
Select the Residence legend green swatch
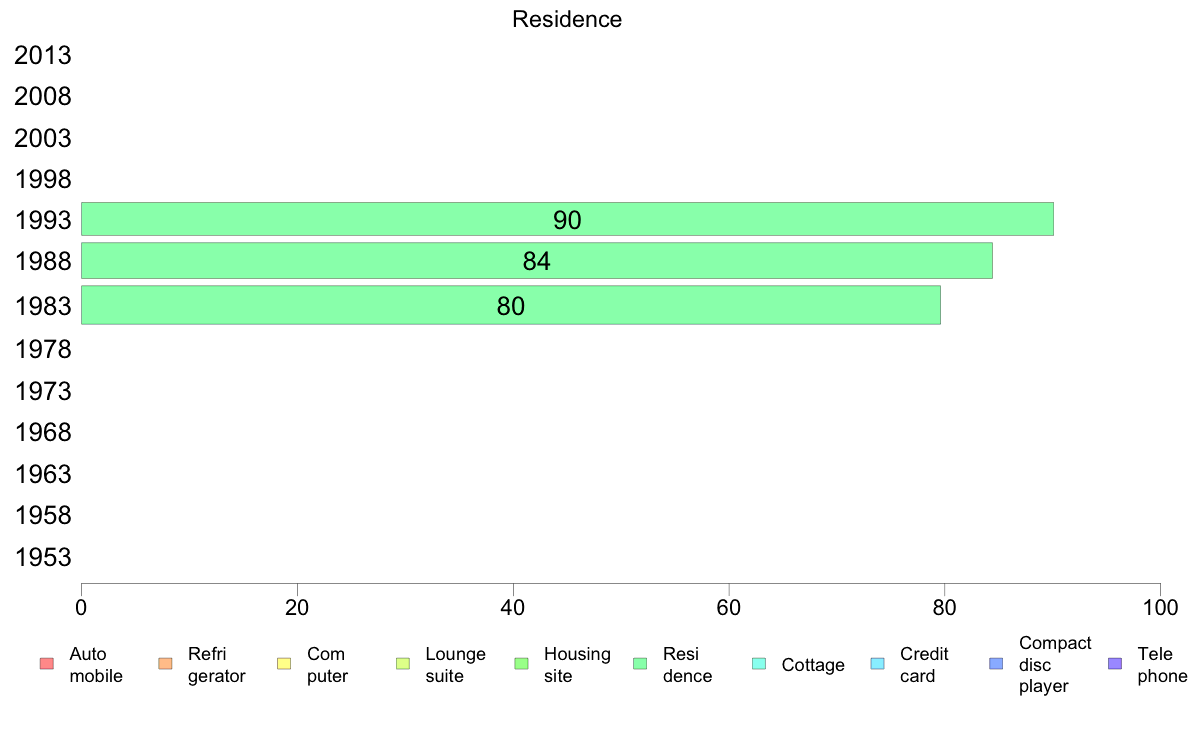(x=640, y=664)
